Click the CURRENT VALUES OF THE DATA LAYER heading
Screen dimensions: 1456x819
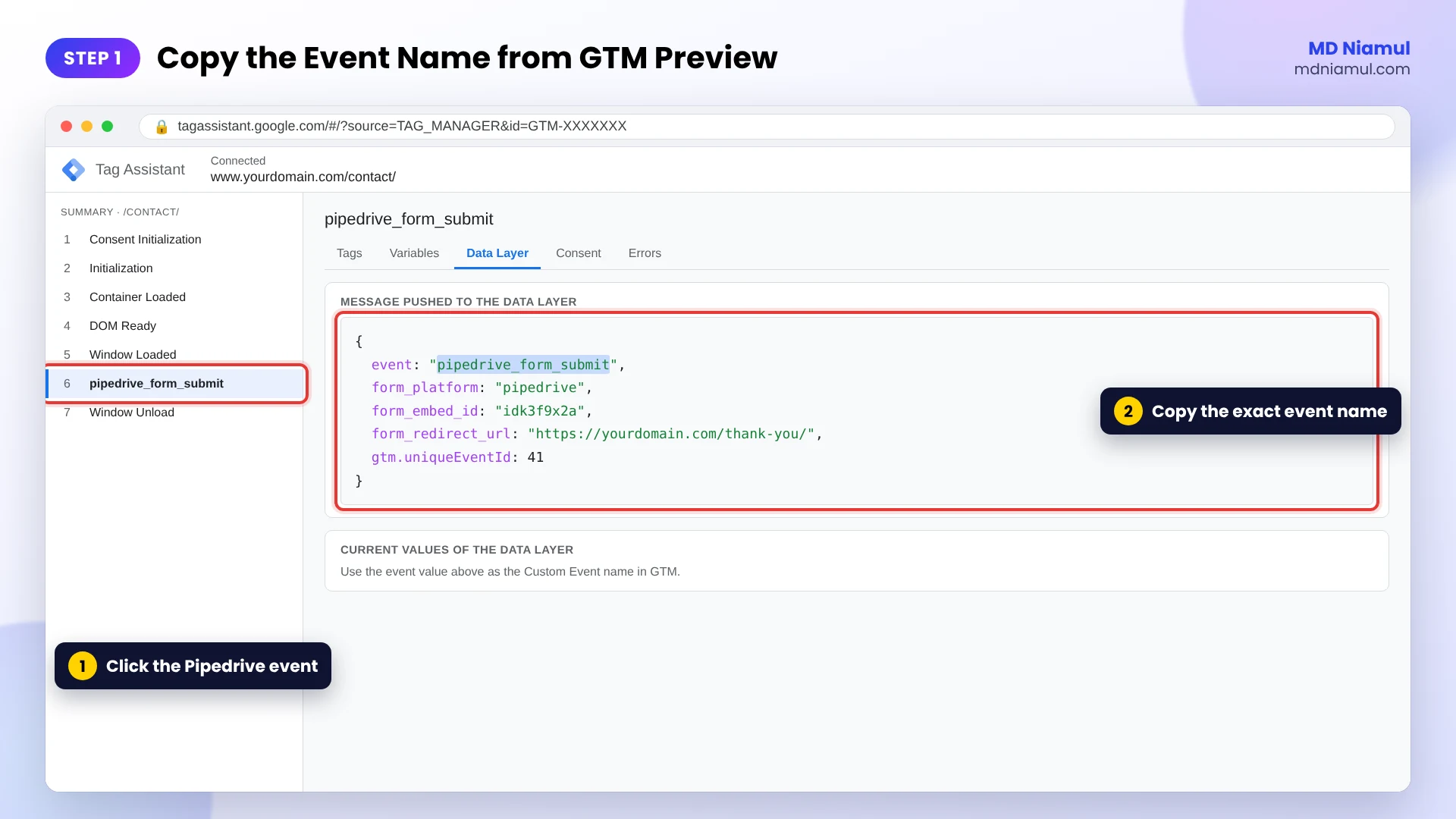tap(457, 550)
